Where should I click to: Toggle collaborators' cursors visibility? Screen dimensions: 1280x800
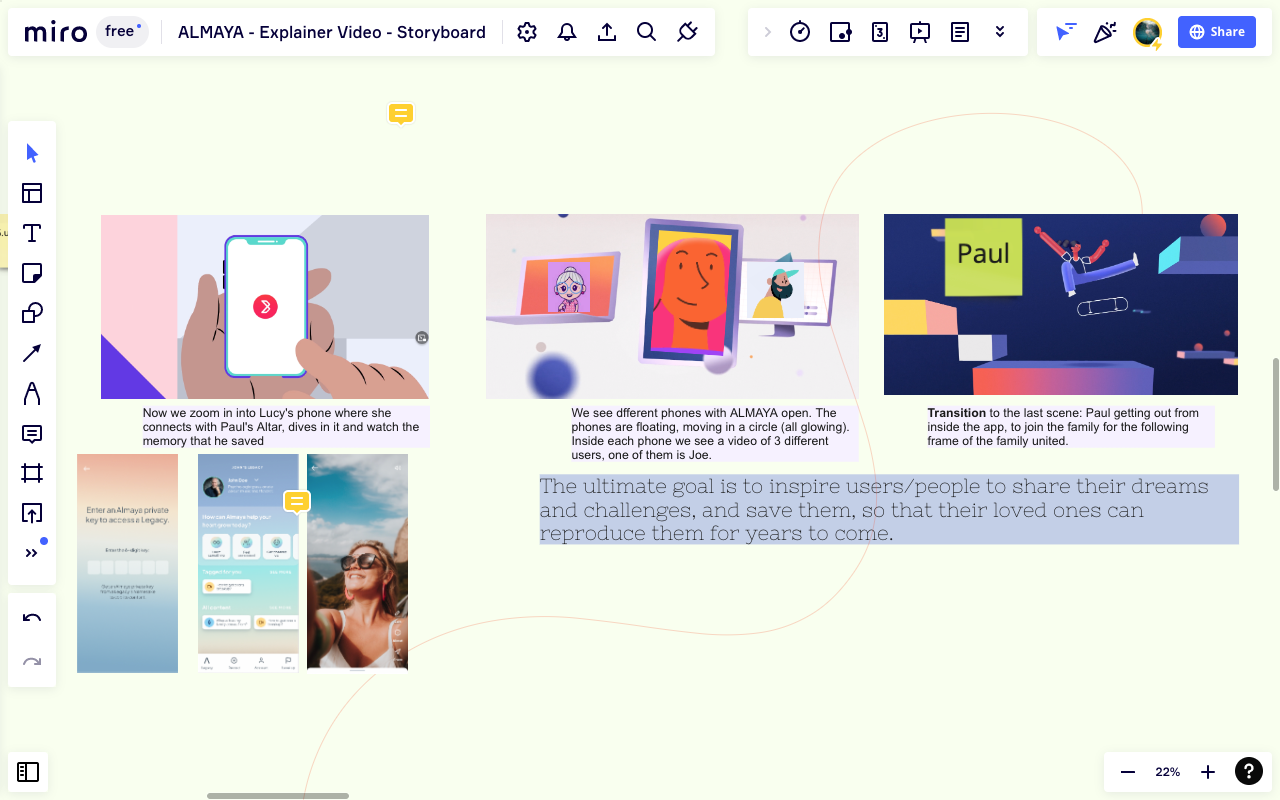(1067, 32)
